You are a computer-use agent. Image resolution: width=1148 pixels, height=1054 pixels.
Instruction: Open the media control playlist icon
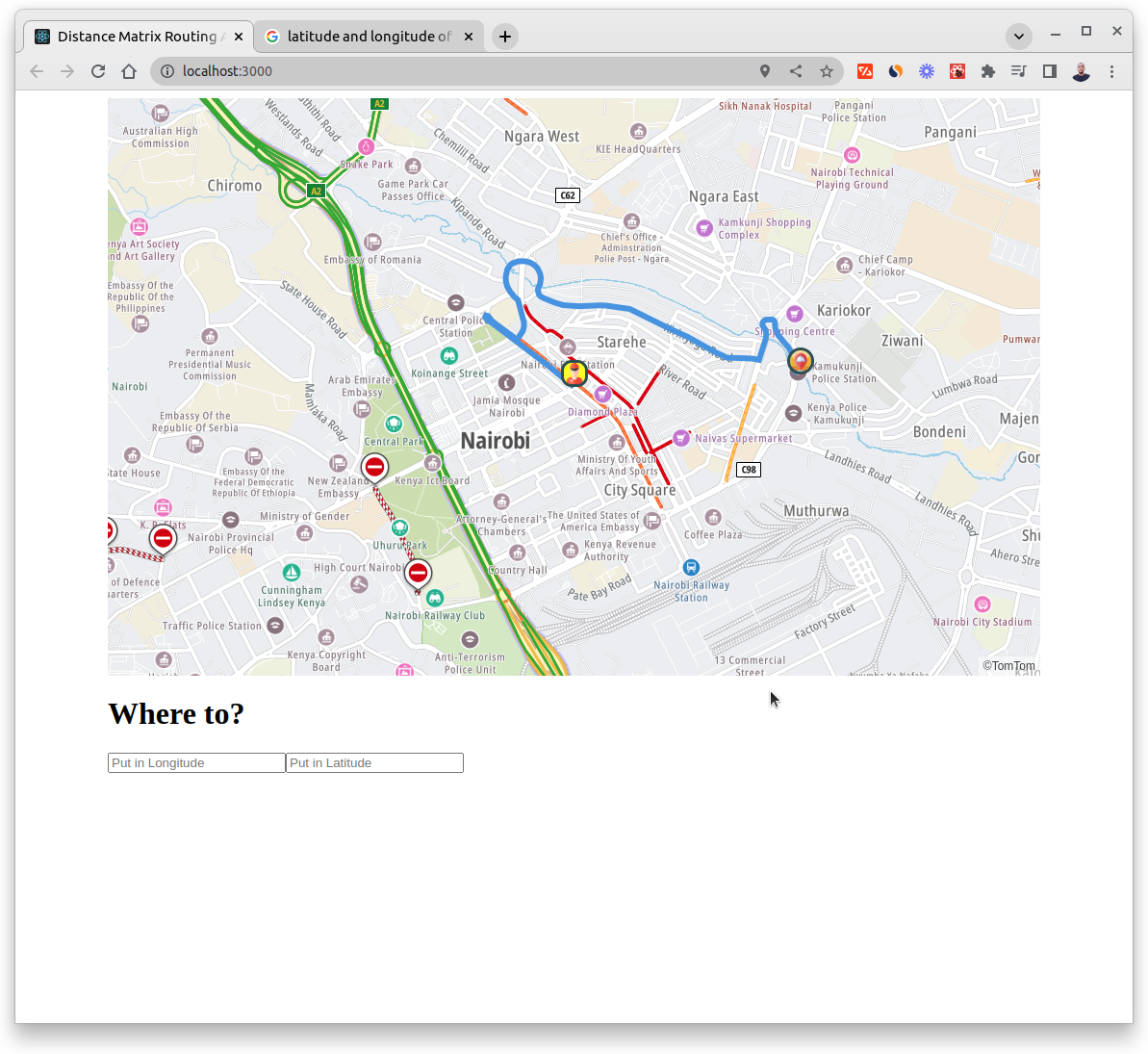[x=1018, y=71]
